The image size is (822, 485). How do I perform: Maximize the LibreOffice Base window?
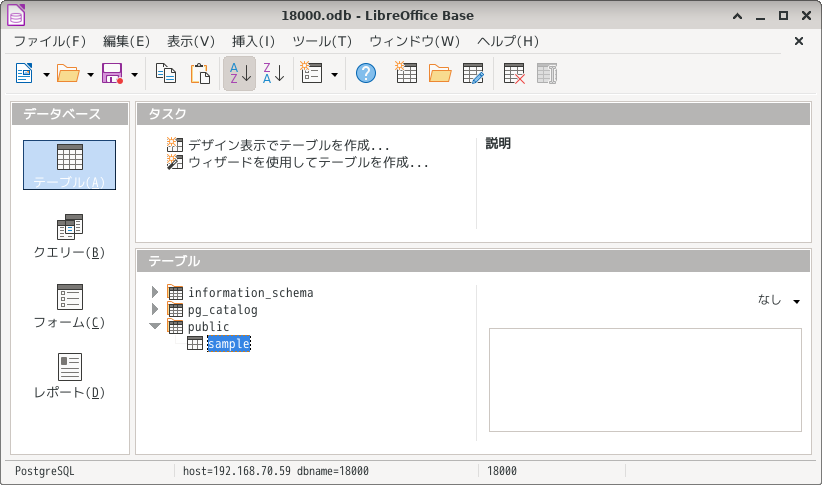tap(783, 16)
